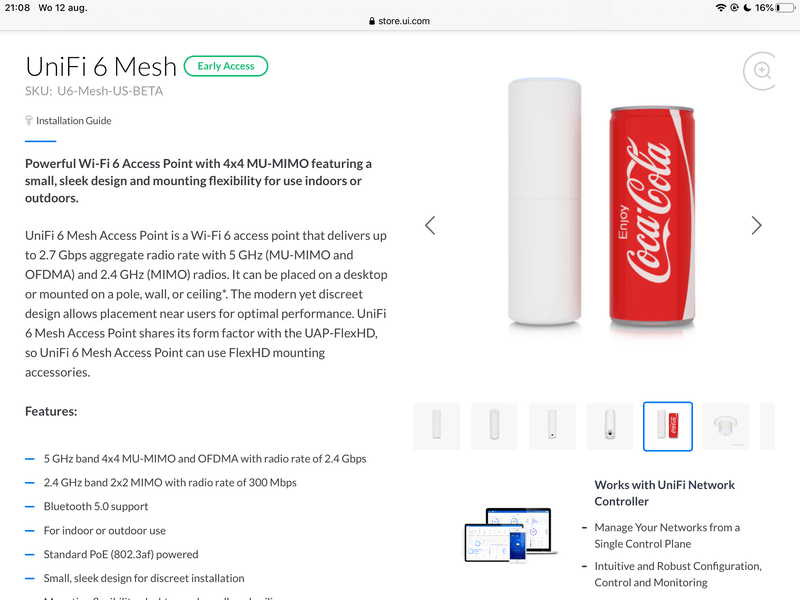The width and height of the screenshot is (800, 600).
Task: Click the UniFi 6 Mesh product title
Action: (101, 66)
